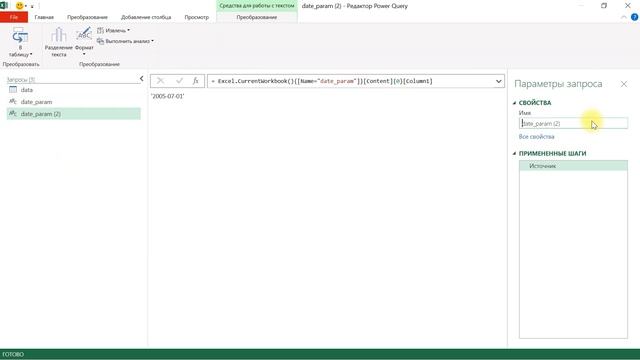This screenshot has height=360, width=640.
Task: Click the table icon beside data query
Action: pos(13,90)
